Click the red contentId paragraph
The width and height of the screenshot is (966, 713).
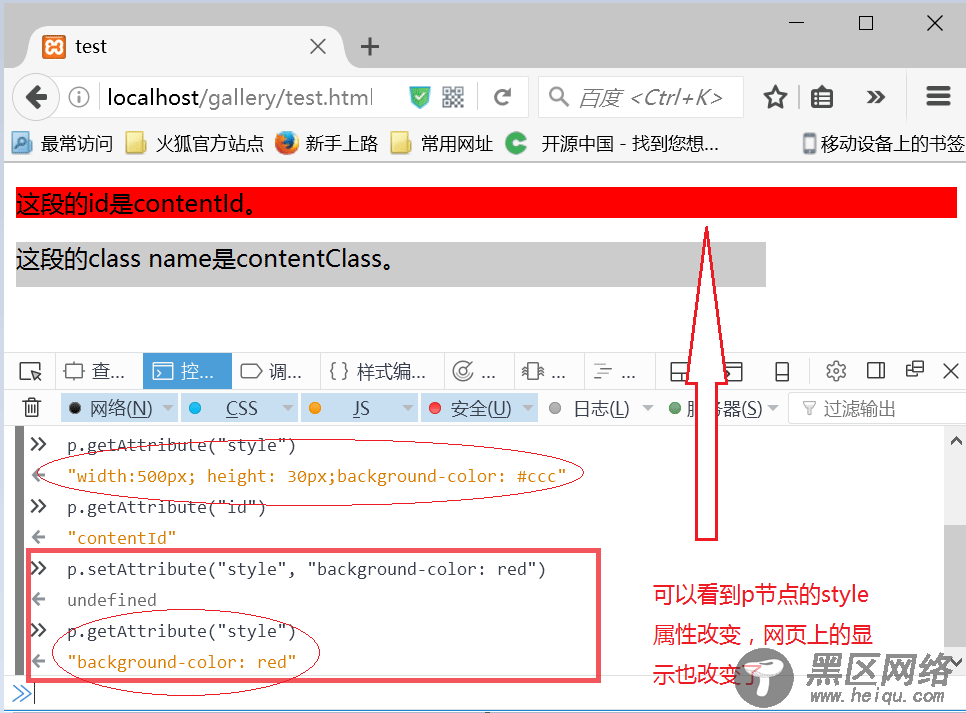[486, 203]
